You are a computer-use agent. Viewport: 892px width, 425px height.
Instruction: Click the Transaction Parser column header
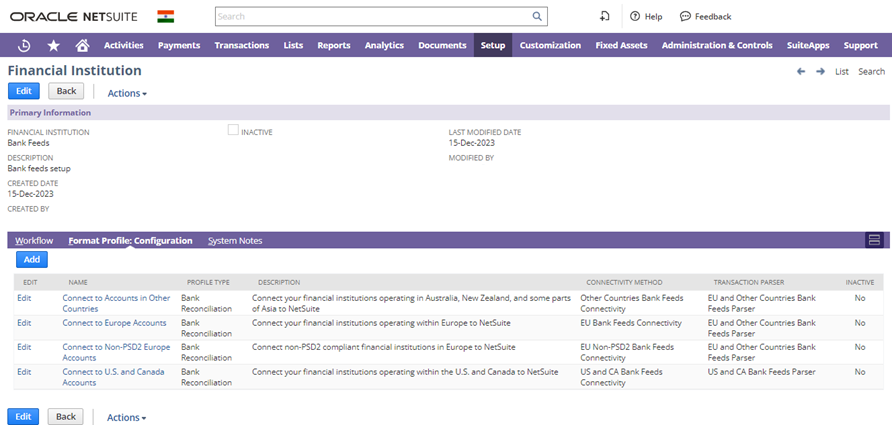(x=750, y=282)
